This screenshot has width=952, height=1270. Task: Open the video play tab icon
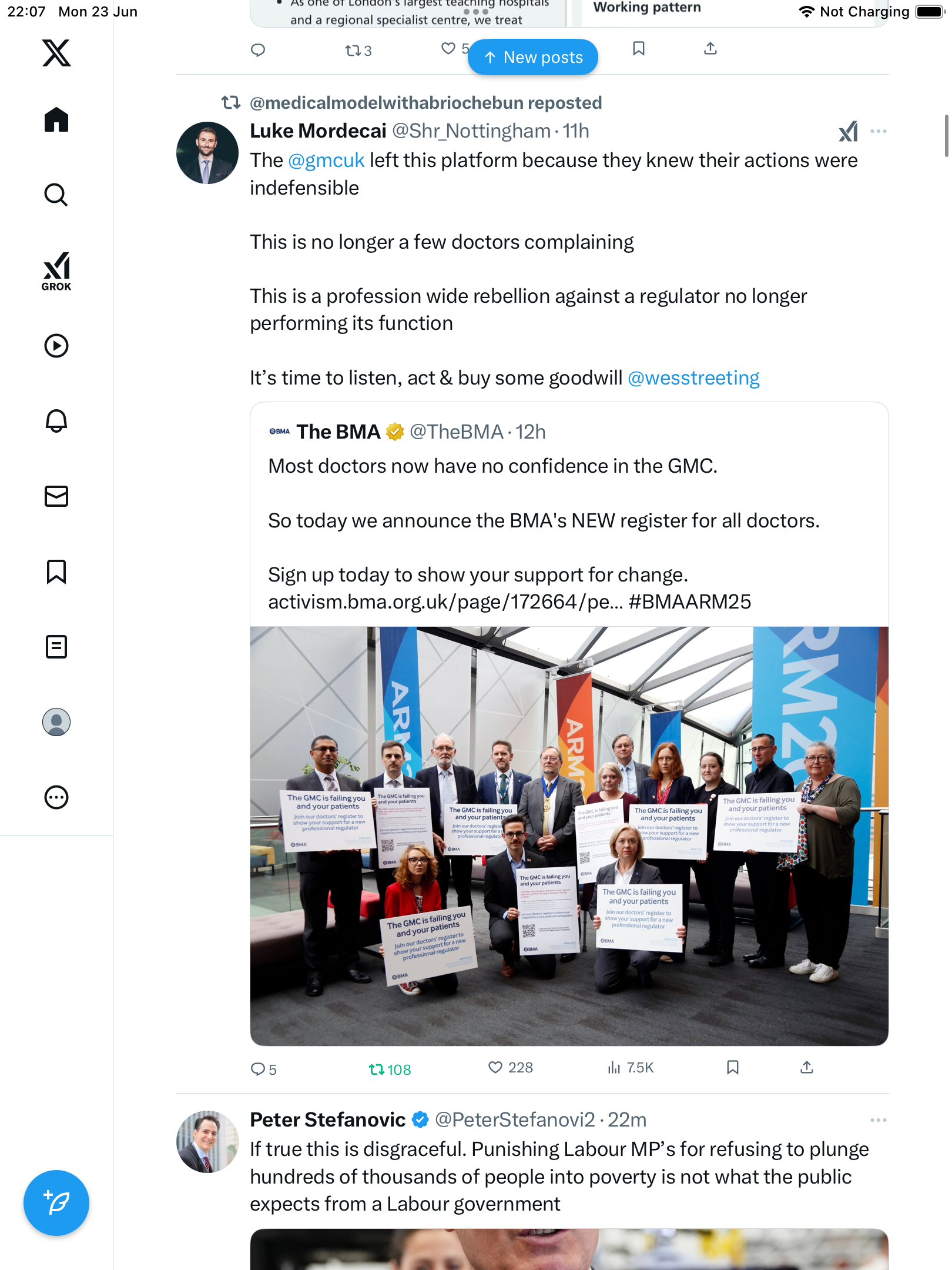coord(56,346)
